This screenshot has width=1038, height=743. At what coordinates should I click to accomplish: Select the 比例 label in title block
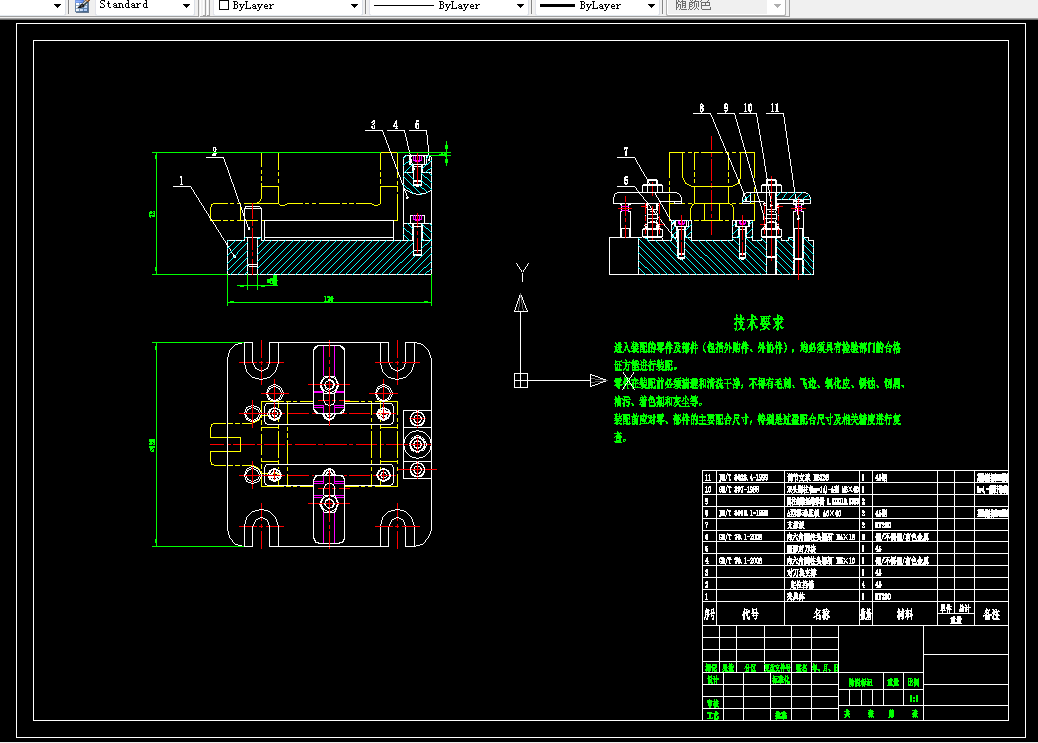click(914, 682)
